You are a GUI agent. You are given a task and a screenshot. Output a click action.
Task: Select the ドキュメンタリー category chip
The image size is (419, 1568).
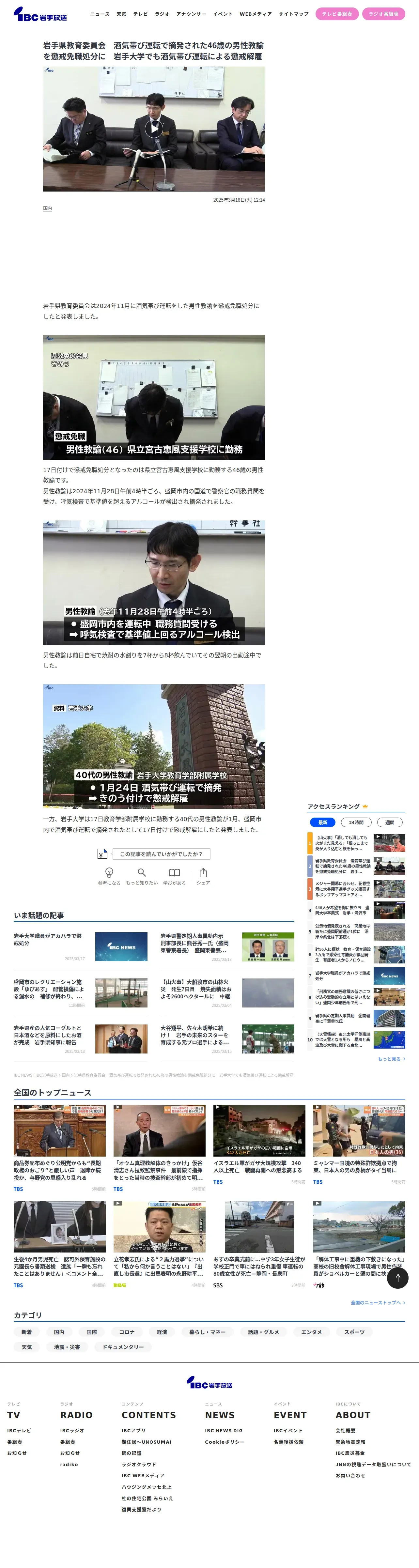coord(123,1347)
